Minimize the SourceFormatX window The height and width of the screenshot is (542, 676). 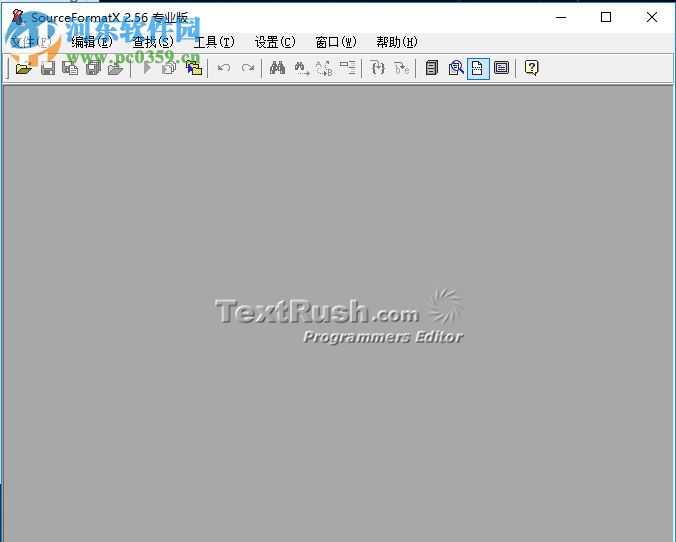pyautogui.click(x=561, y=17)
